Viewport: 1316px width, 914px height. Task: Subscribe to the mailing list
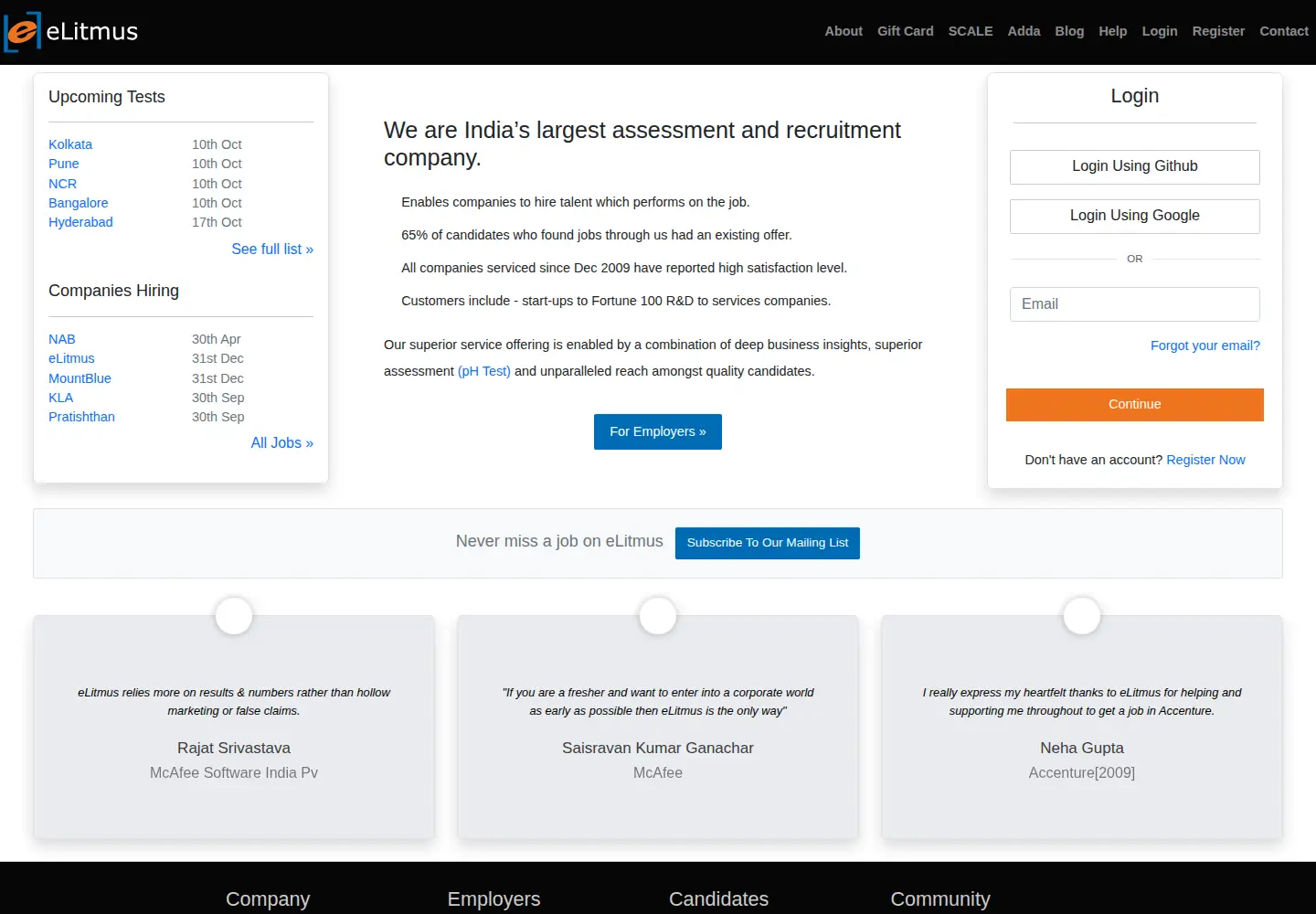pos(768,543)
